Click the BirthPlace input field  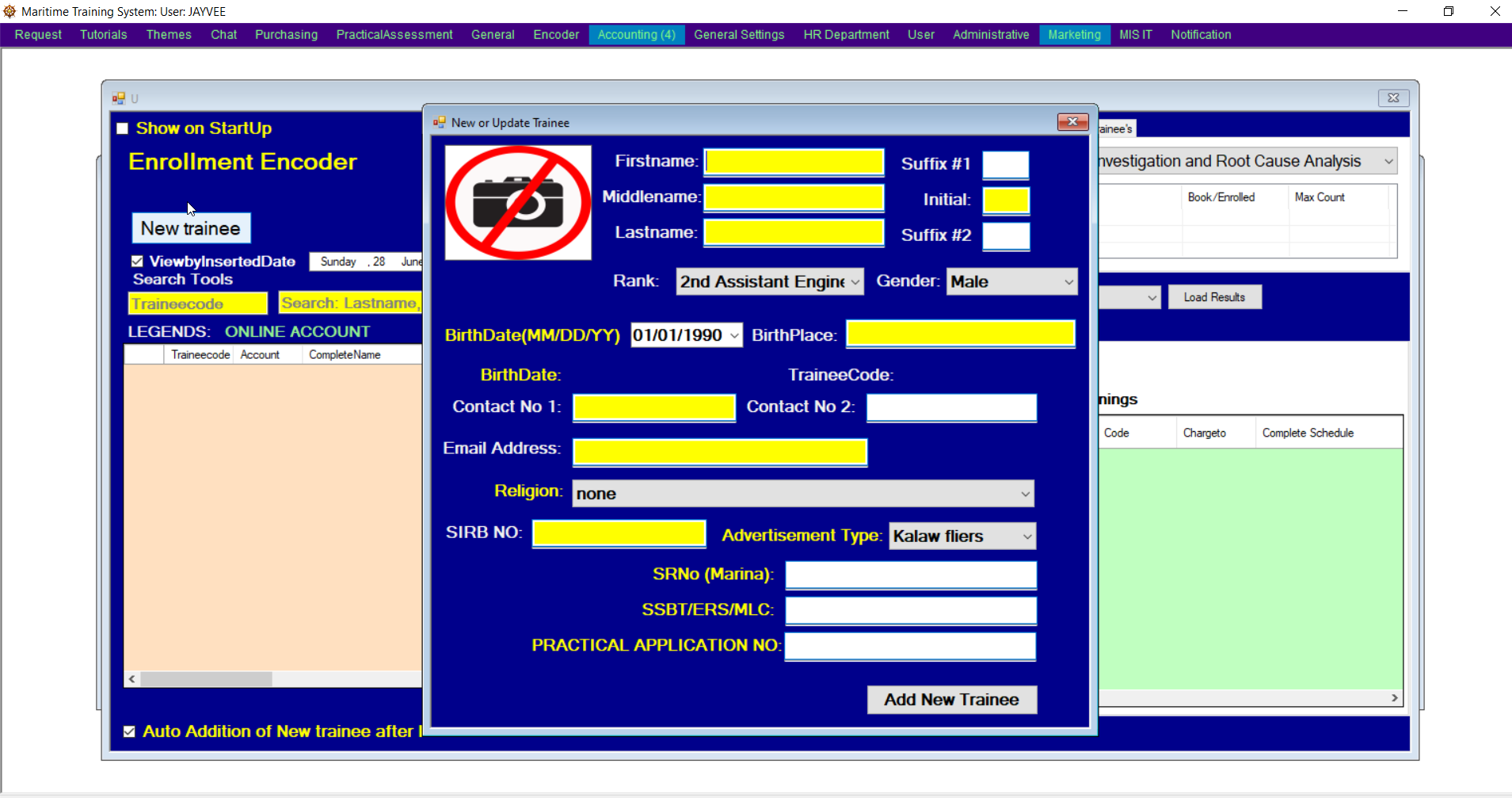(961, 334)
